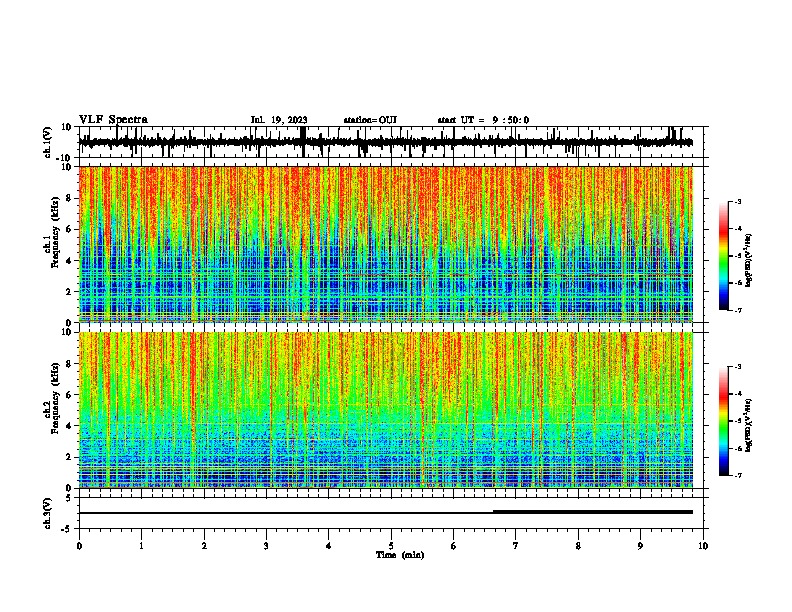The image size is (792, 612).
Task: Click the "-3" value on ch.1 color bar
Action: click(x=737, y=202)
